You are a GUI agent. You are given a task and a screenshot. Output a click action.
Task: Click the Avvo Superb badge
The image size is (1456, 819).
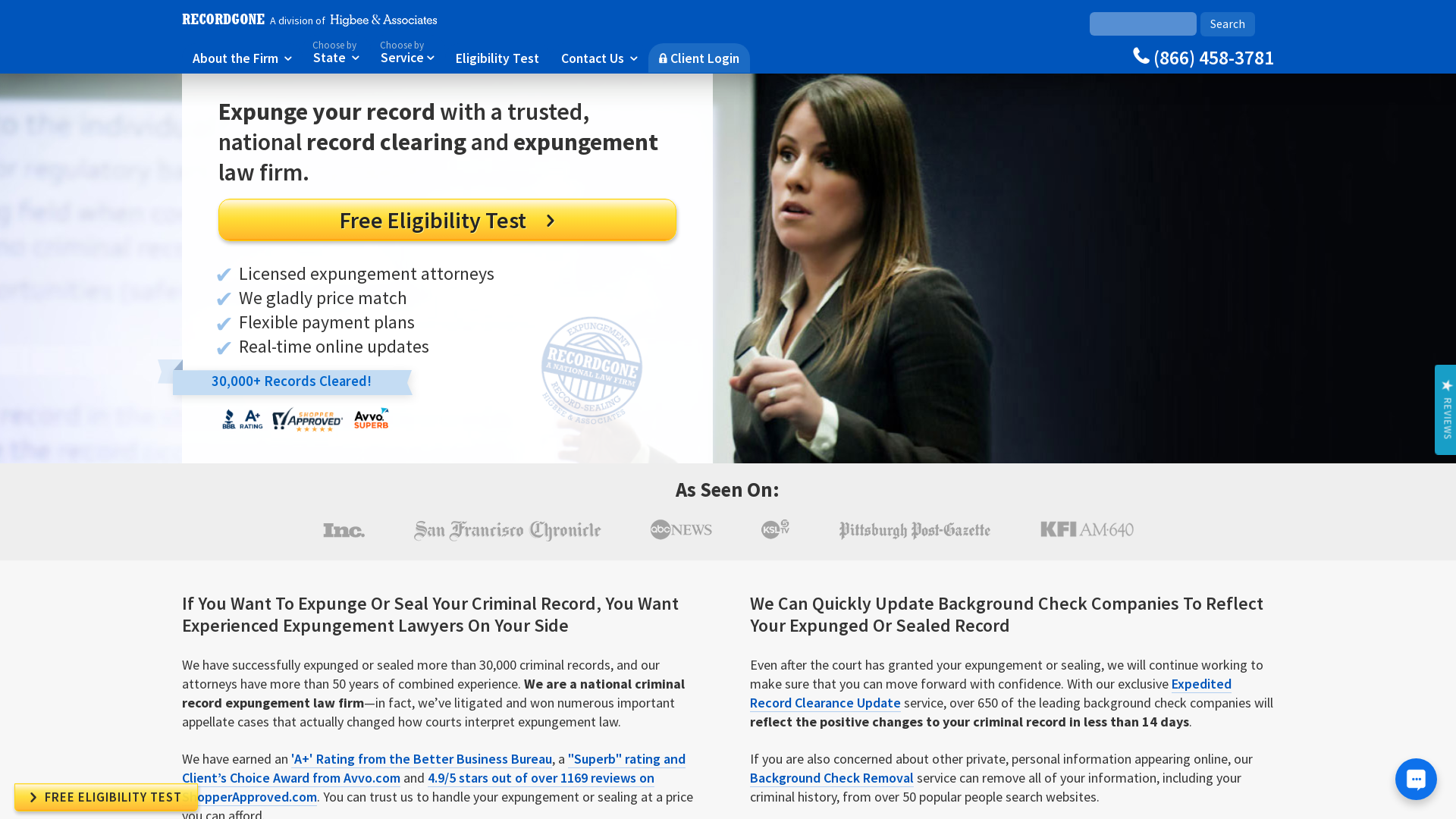371,419
